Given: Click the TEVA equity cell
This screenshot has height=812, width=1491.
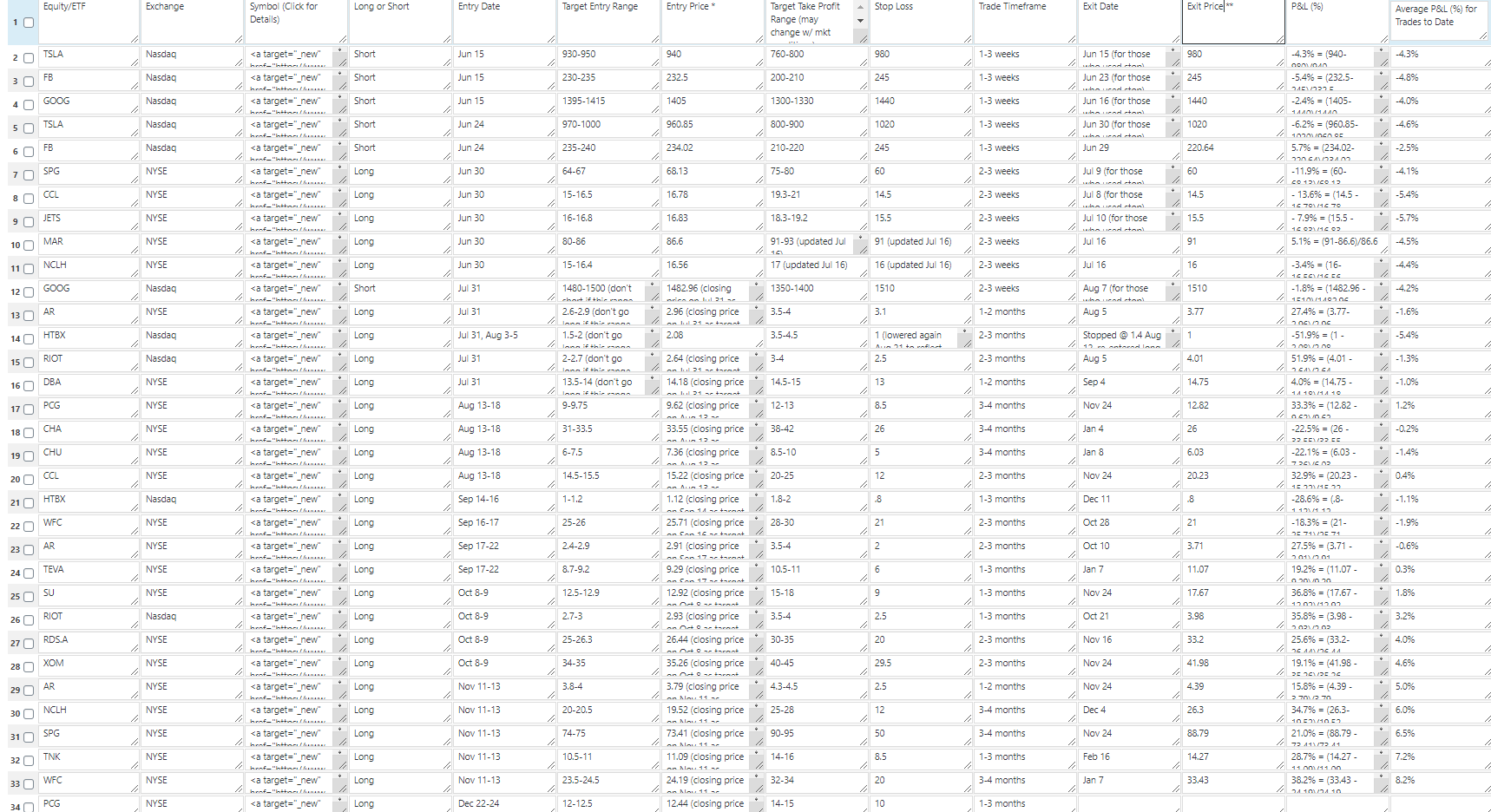Looking at the screenshot, I should click(89, 573).
